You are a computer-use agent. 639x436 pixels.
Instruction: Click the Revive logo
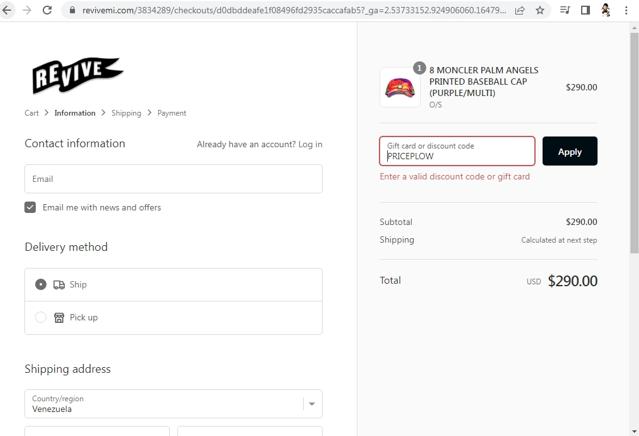click(x=77, y=75)
